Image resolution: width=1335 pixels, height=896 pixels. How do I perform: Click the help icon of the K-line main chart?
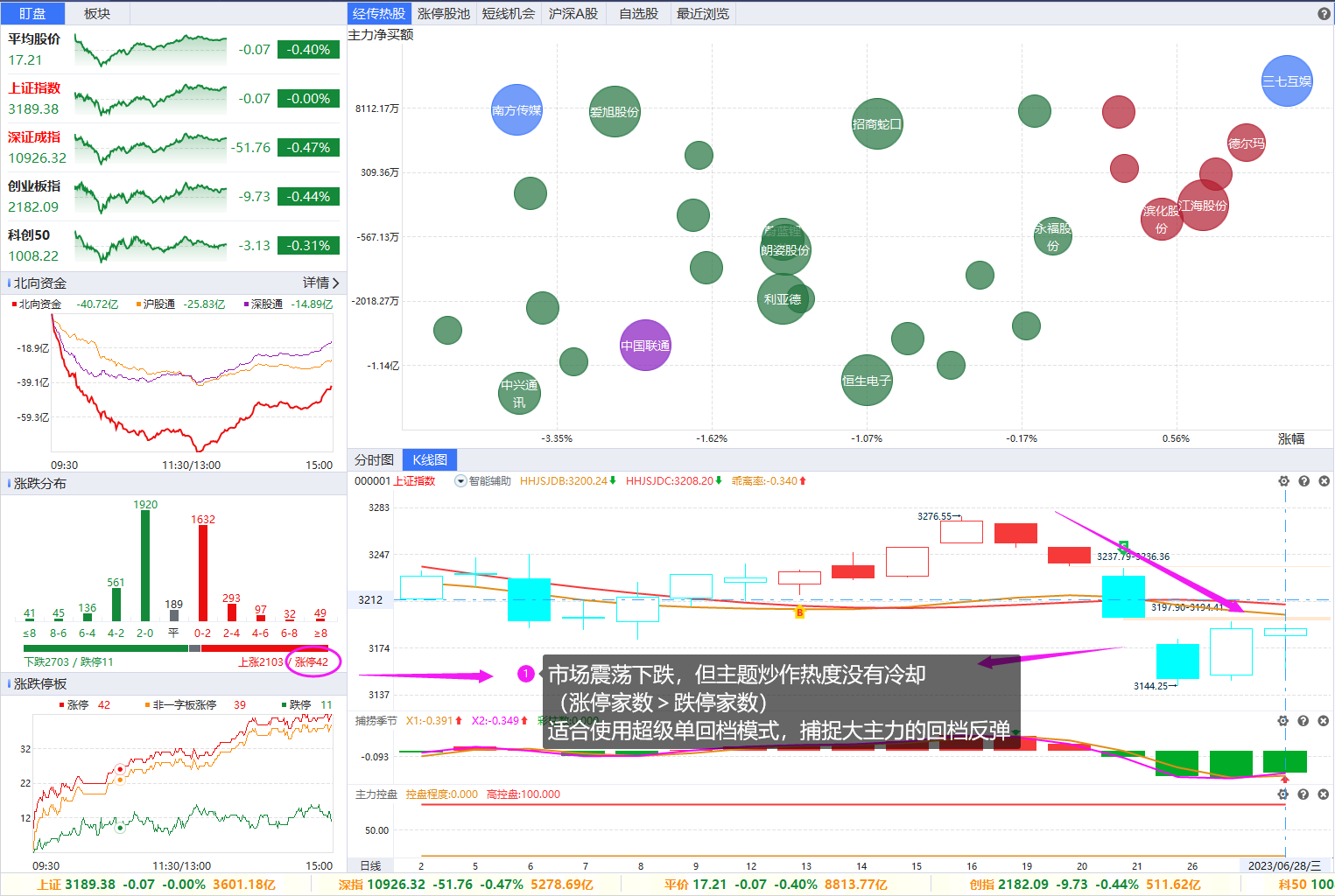click(1303, 481)
